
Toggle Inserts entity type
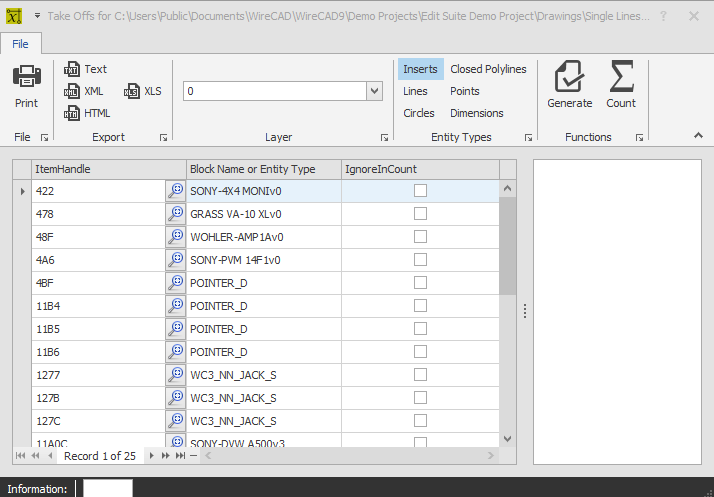point(420,69)
